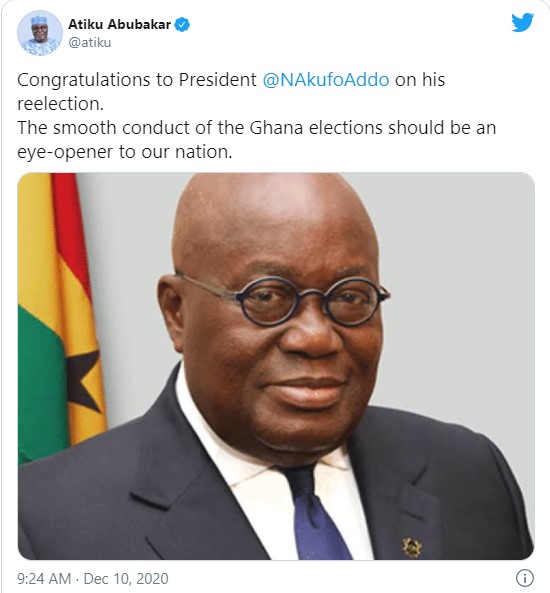The height and width of the screenshot is (593, 550).
Task: Click the 'eye-opener to our nation' line
Action: coord(124,152)
